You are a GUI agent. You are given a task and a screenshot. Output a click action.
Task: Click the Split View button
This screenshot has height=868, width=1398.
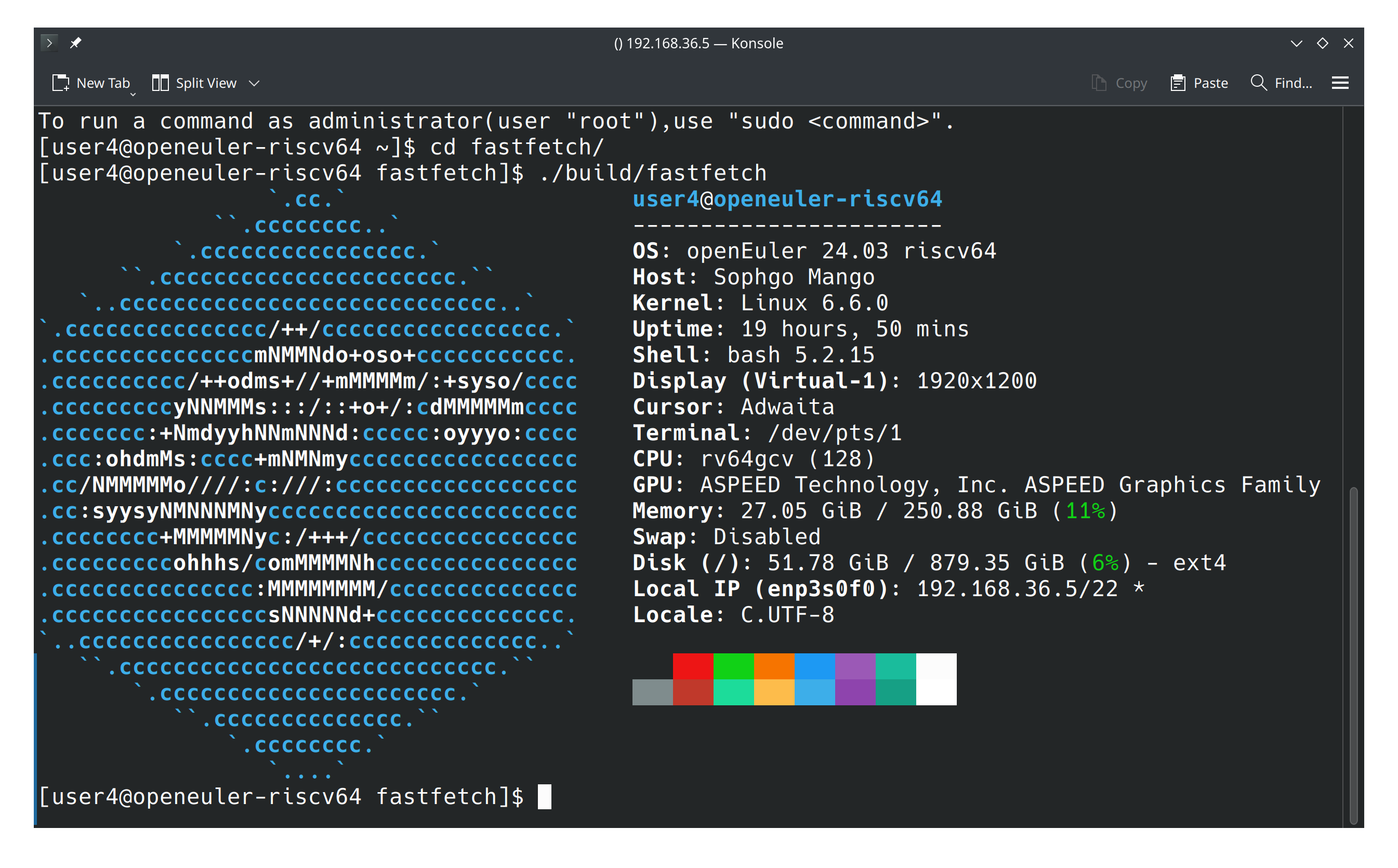pyautogui.click(x=194, y=83)
